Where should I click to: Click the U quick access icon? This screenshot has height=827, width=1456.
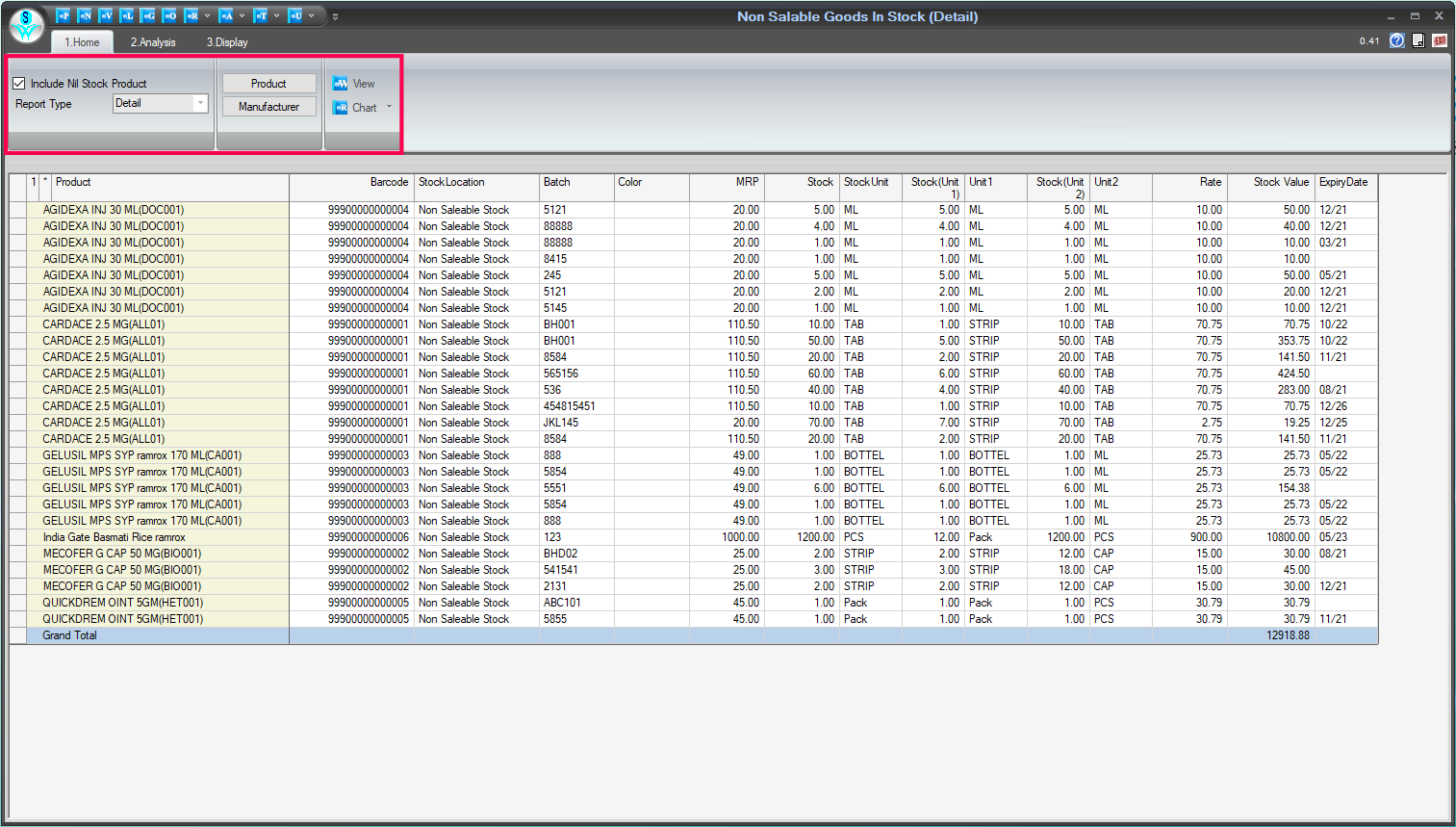[295, 15]
